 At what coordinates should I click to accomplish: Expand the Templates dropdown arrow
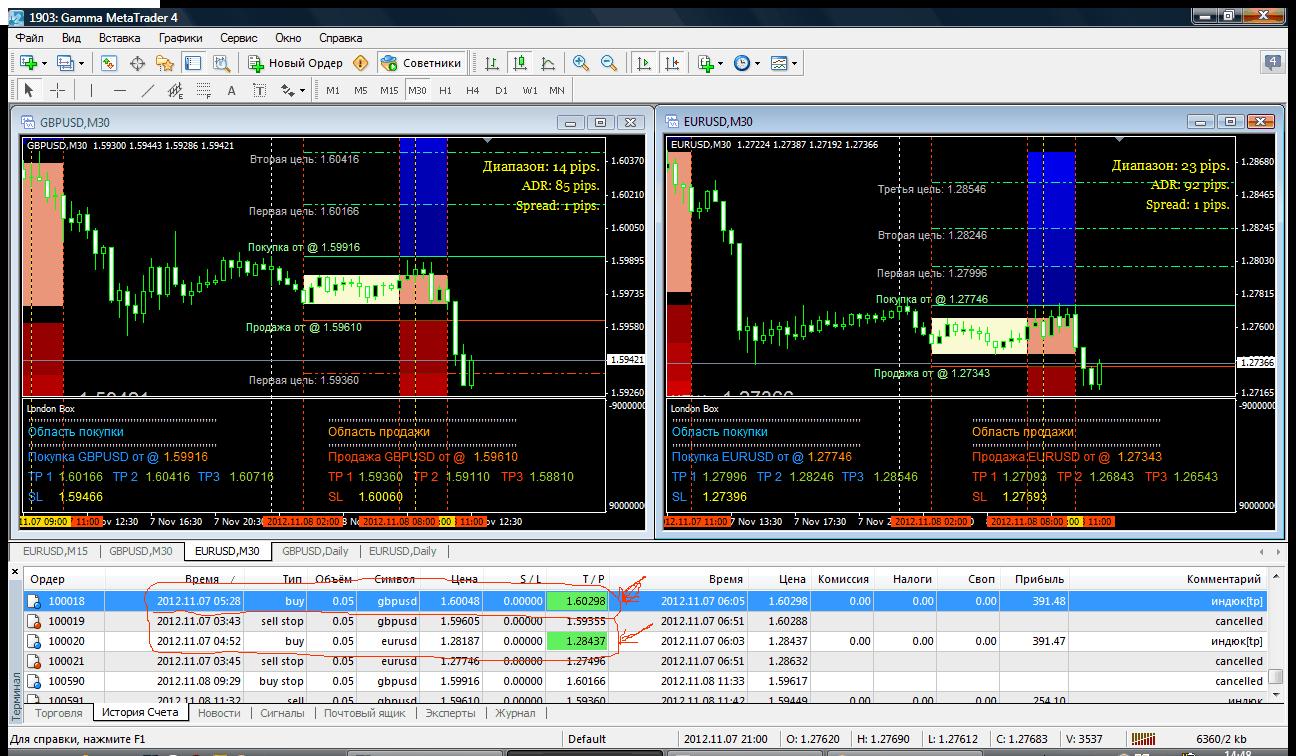tap(794, 63)
